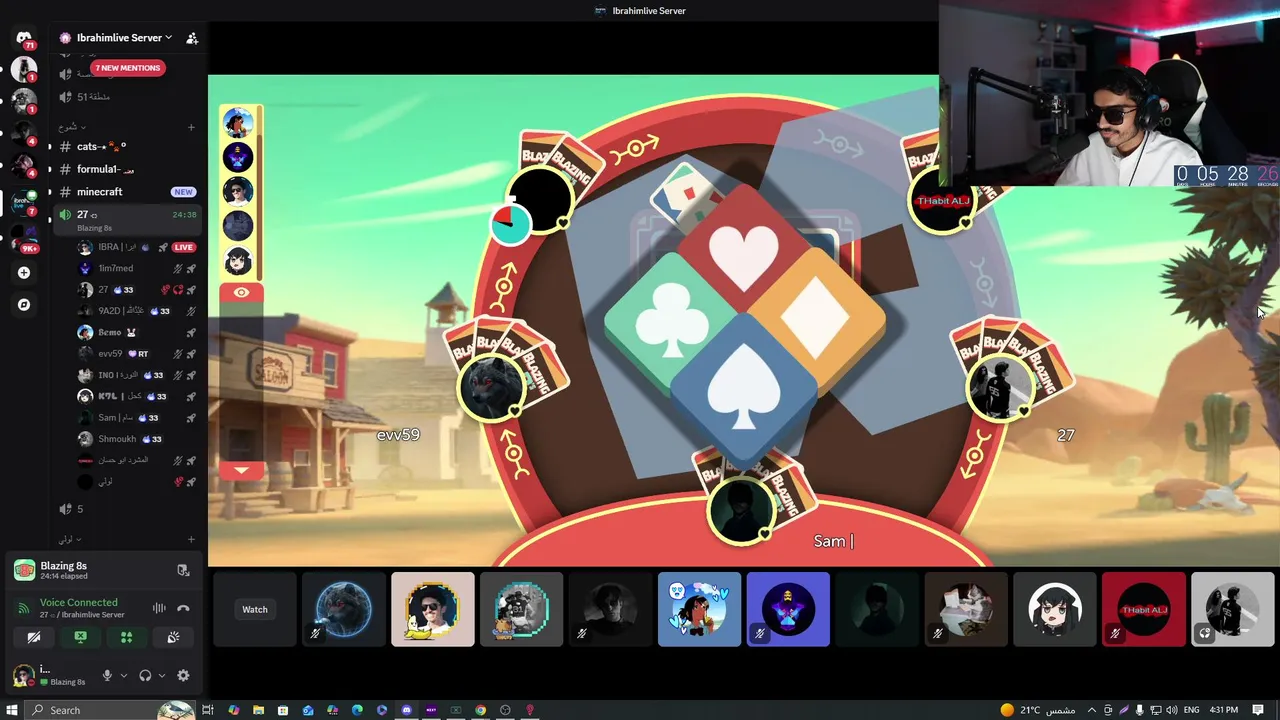The width and height of the screenshot is (1280, 720).
Task: Click voice participant K7L
Action: 137,396
